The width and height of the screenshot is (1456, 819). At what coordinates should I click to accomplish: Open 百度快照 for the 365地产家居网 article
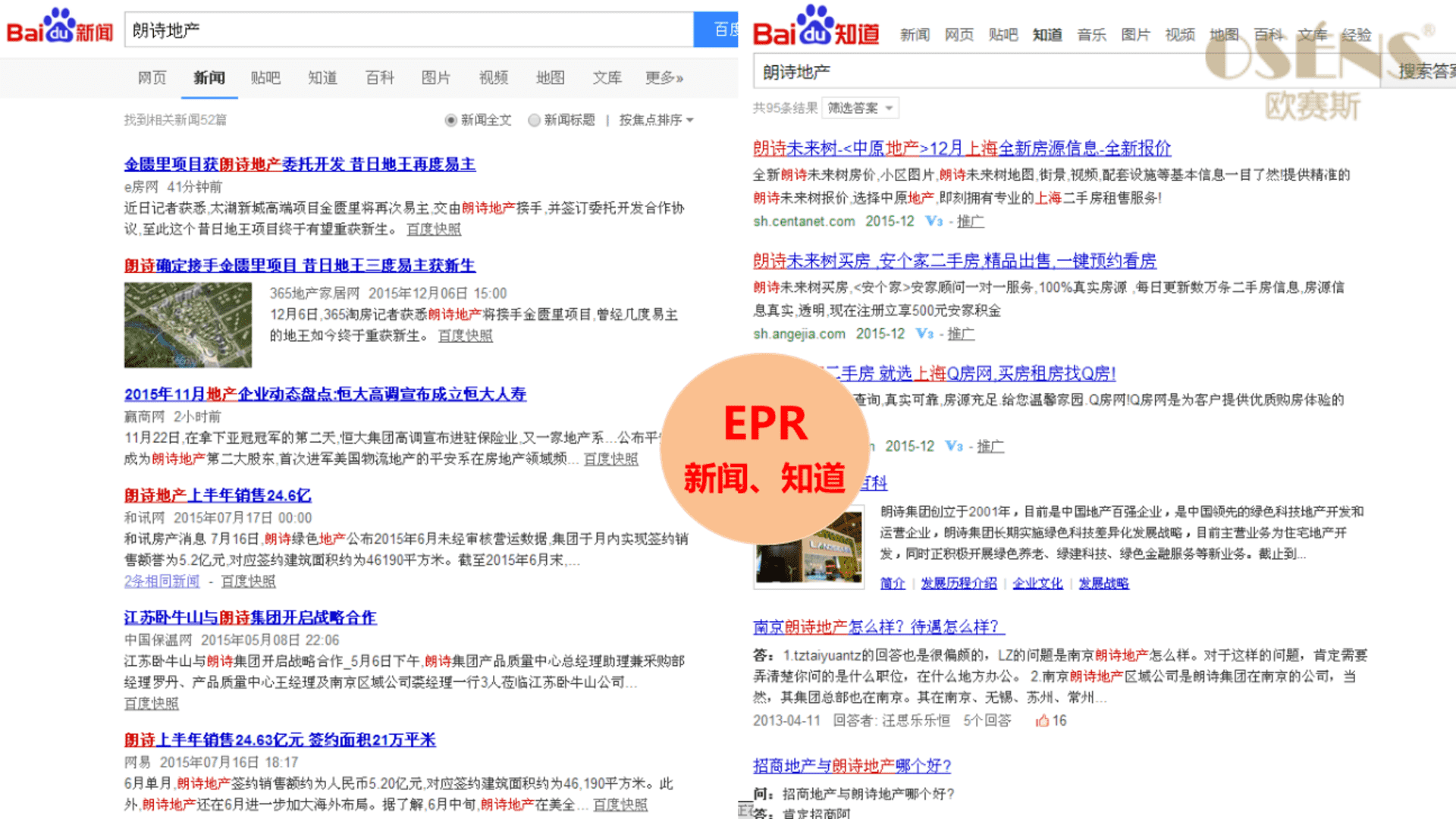tap(466, 336)
